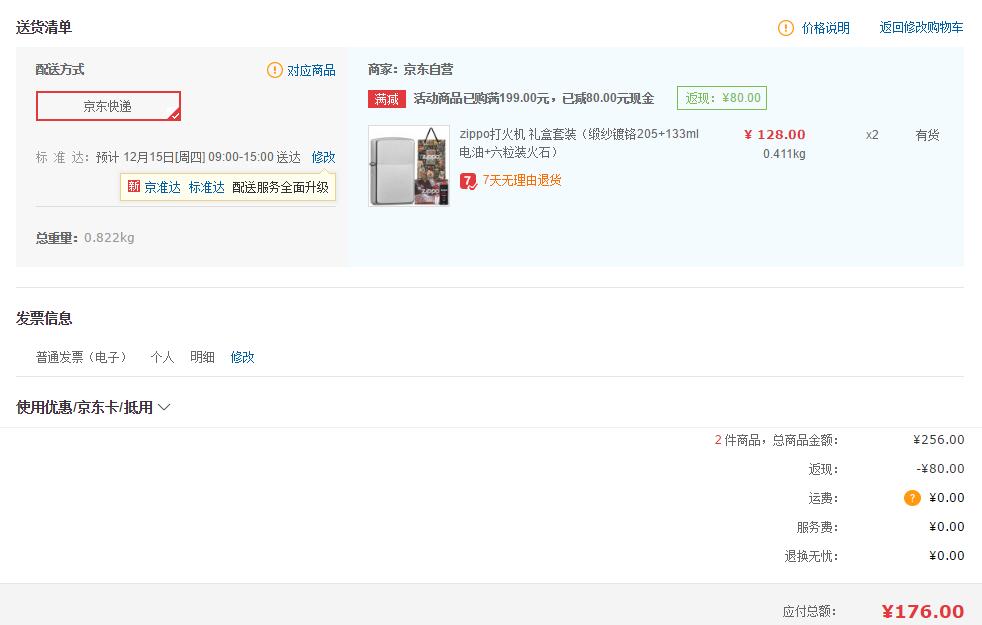Open the 价格说明 link
Viewport: 982px width, 625px height.
pos(825,28)
